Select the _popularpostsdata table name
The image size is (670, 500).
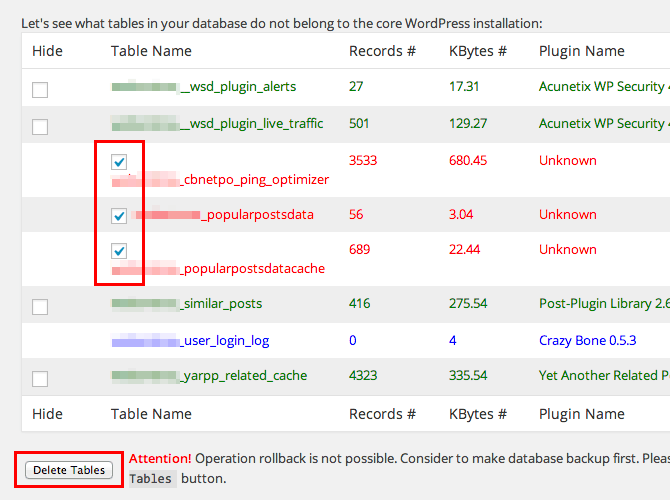point(258,215)
